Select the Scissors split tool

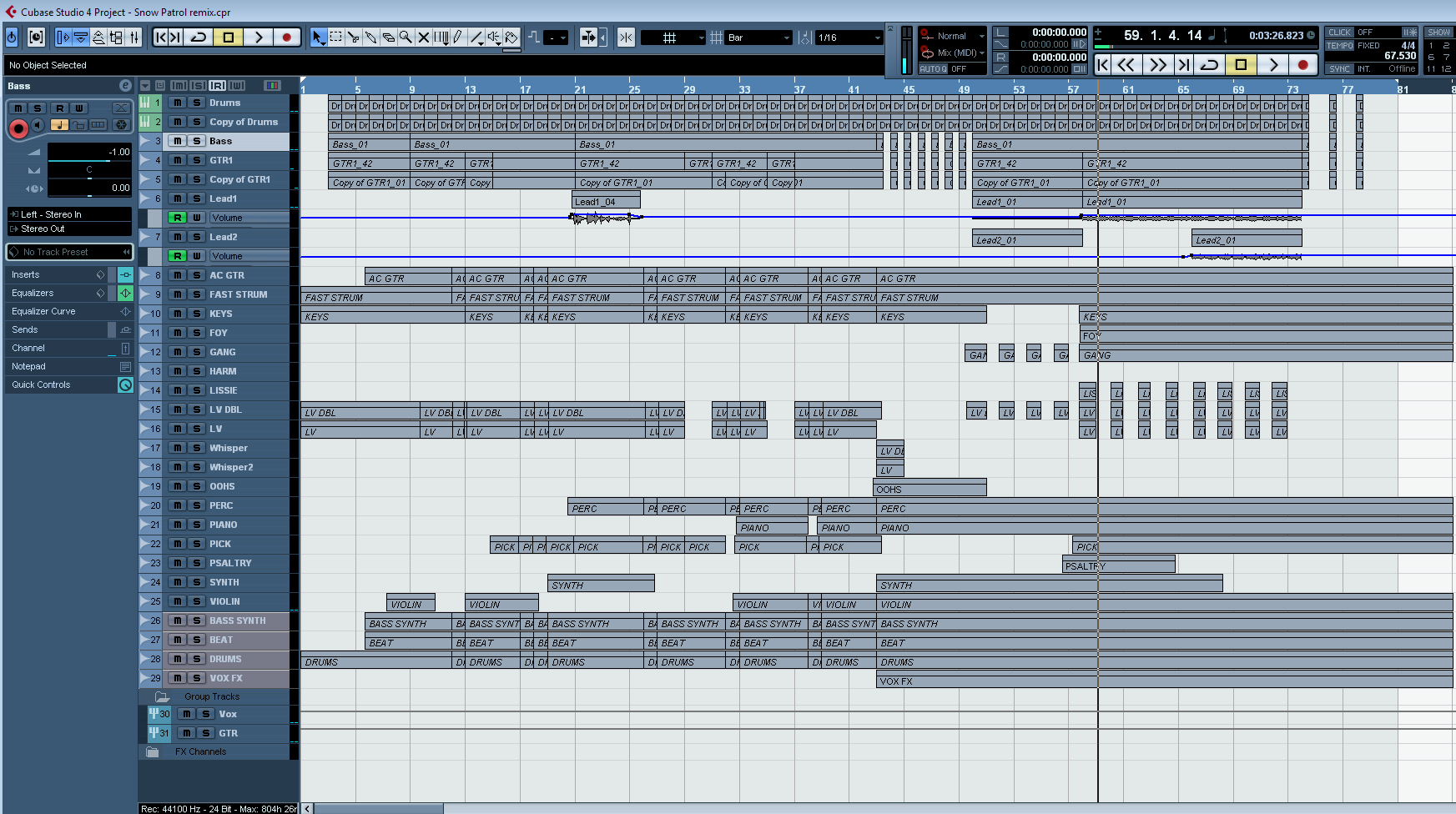(x=353, y=38)
